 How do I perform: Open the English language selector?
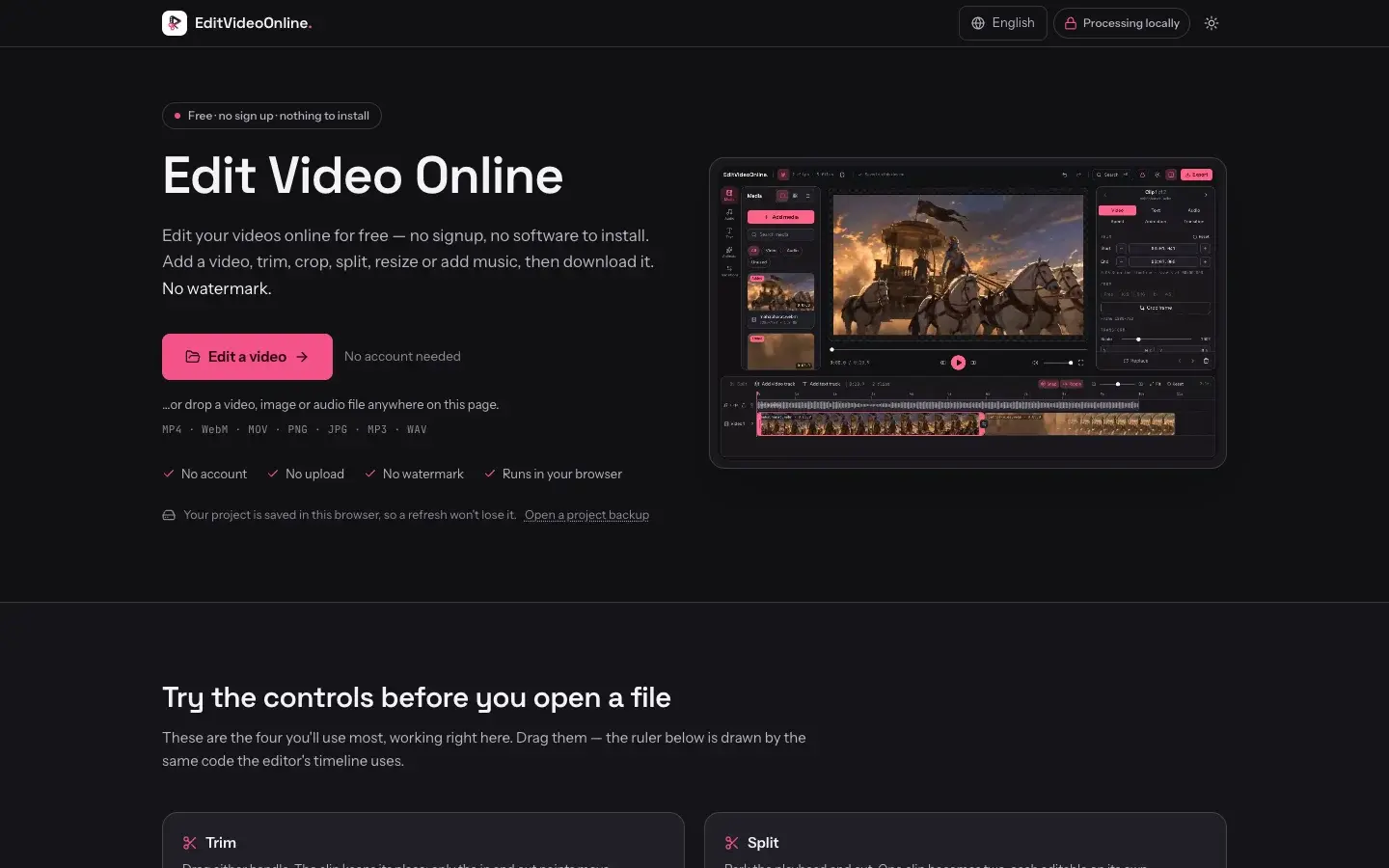(x=1003, y=23)
